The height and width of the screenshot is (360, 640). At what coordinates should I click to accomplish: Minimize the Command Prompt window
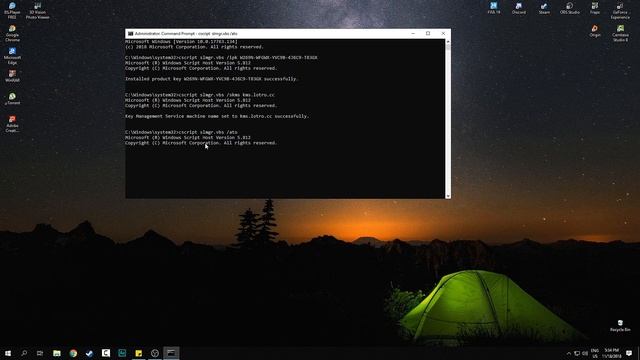413,33
